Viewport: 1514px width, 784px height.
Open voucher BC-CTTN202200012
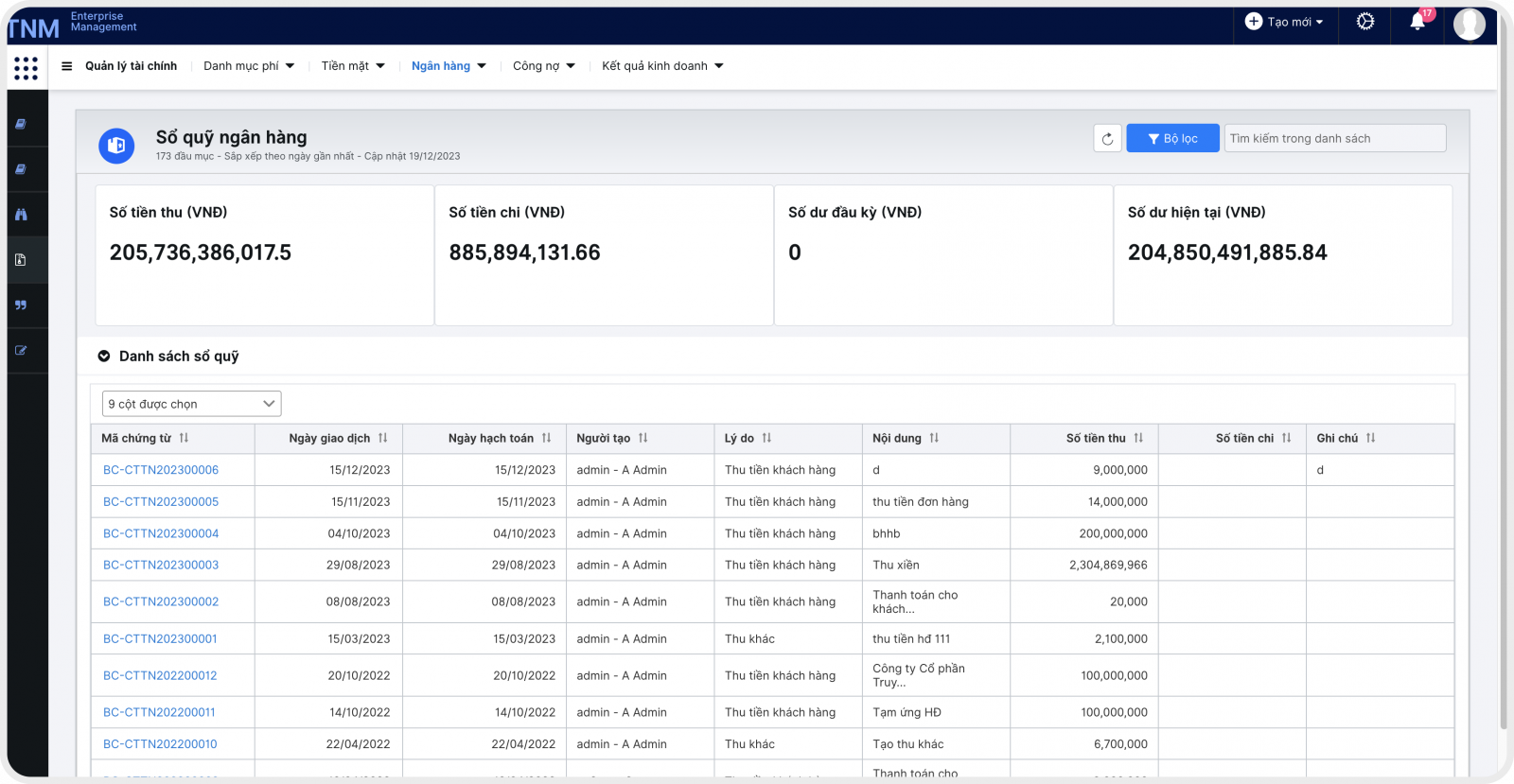coord(160,675)
